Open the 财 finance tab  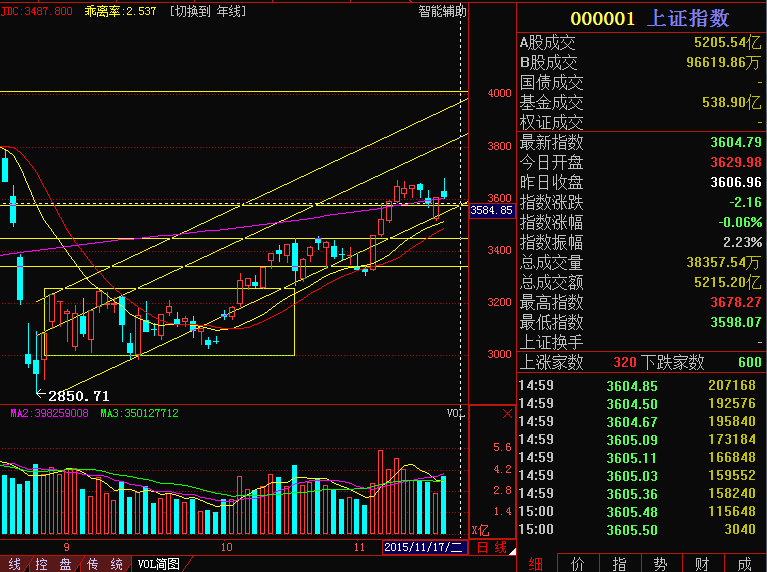[x=703, y=563]
